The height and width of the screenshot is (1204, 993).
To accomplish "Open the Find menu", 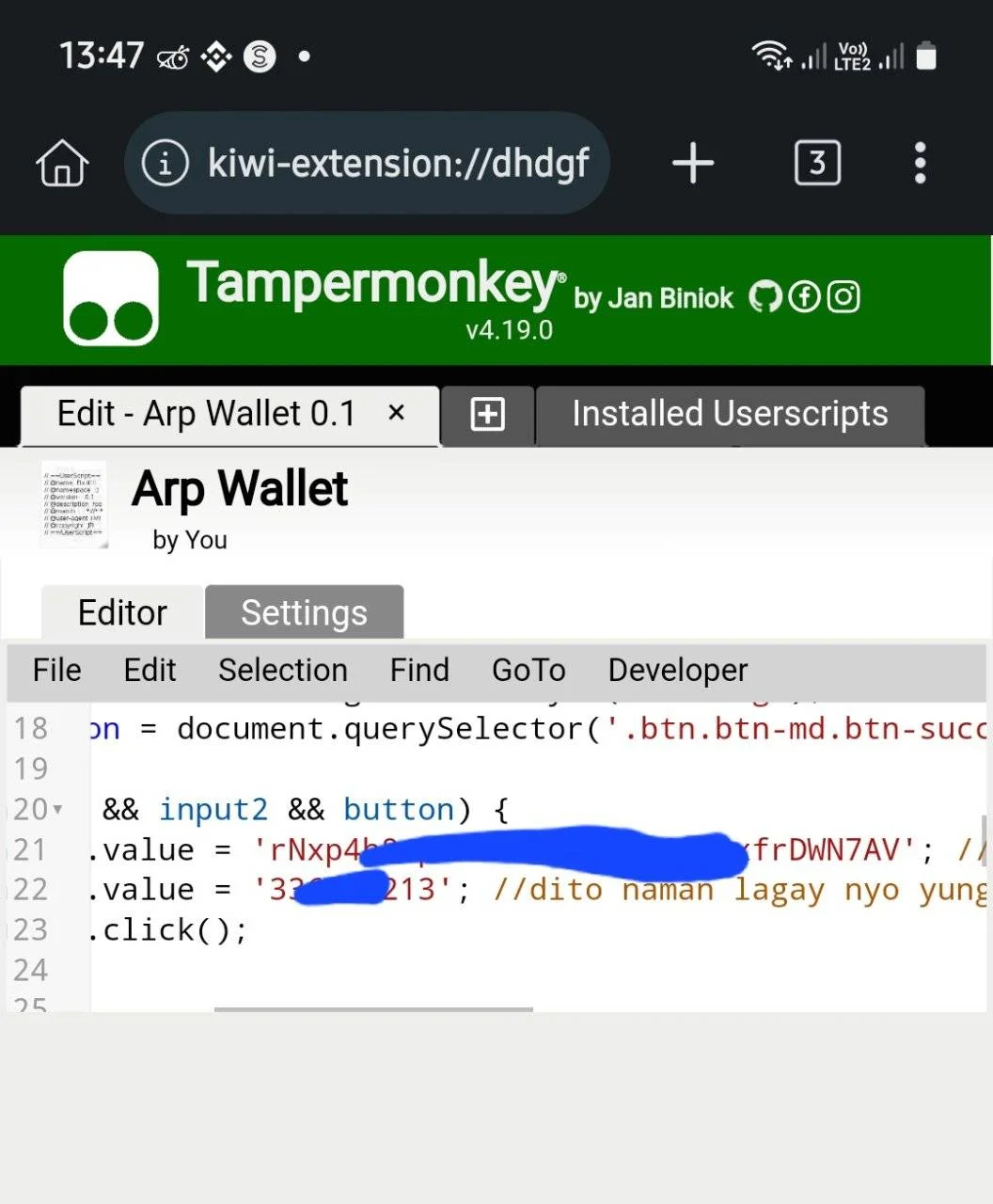I will coord(419,670).
